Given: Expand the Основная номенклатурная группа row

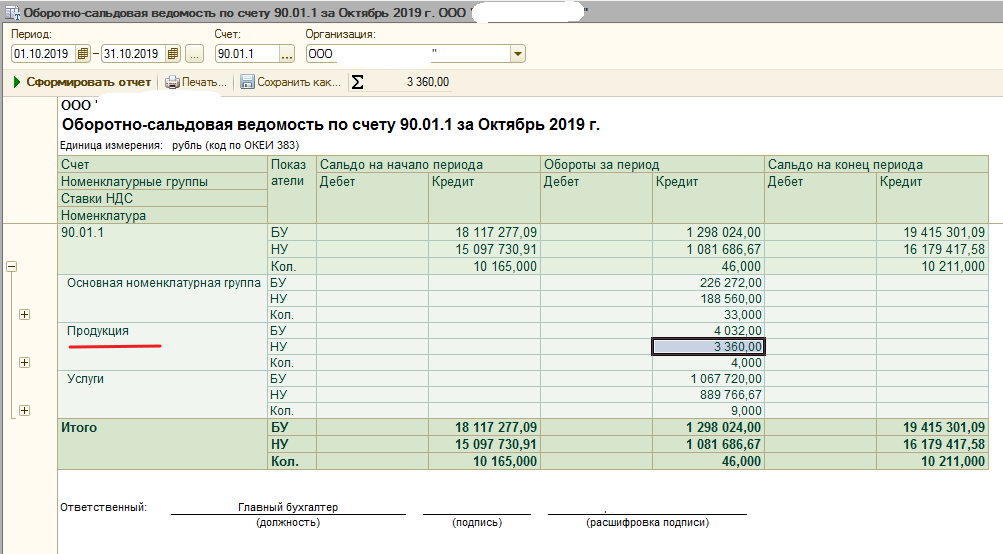Looking at the screenshot, I should click(24, 314).
